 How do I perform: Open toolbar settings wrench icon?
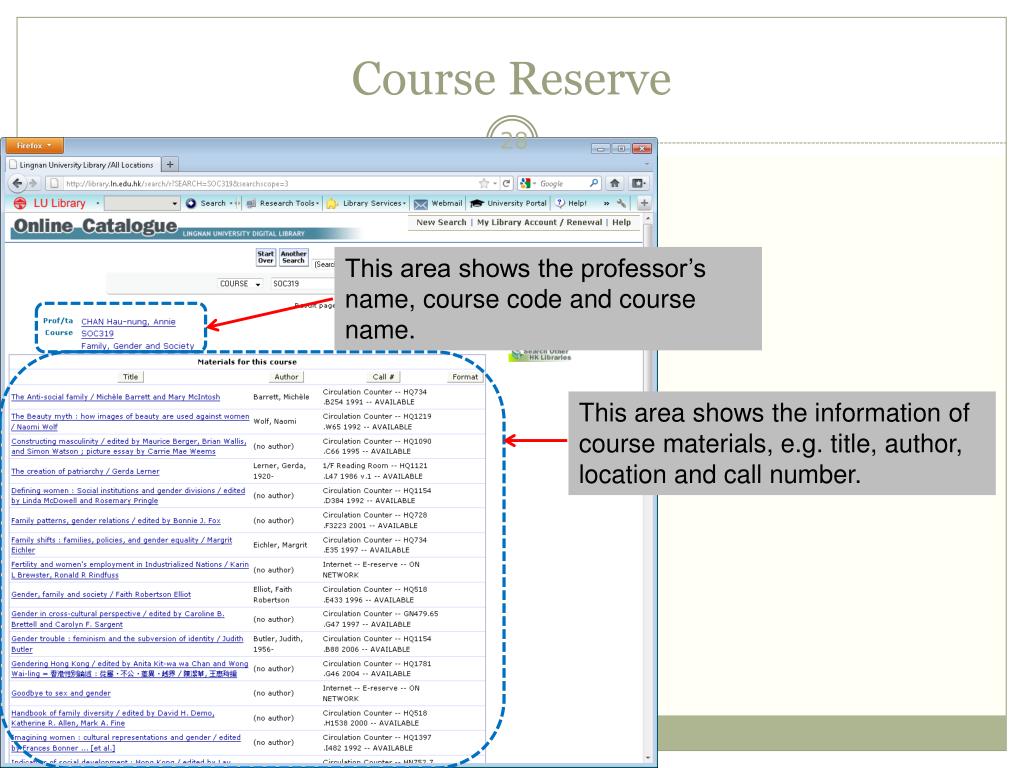tap(621, 204)
